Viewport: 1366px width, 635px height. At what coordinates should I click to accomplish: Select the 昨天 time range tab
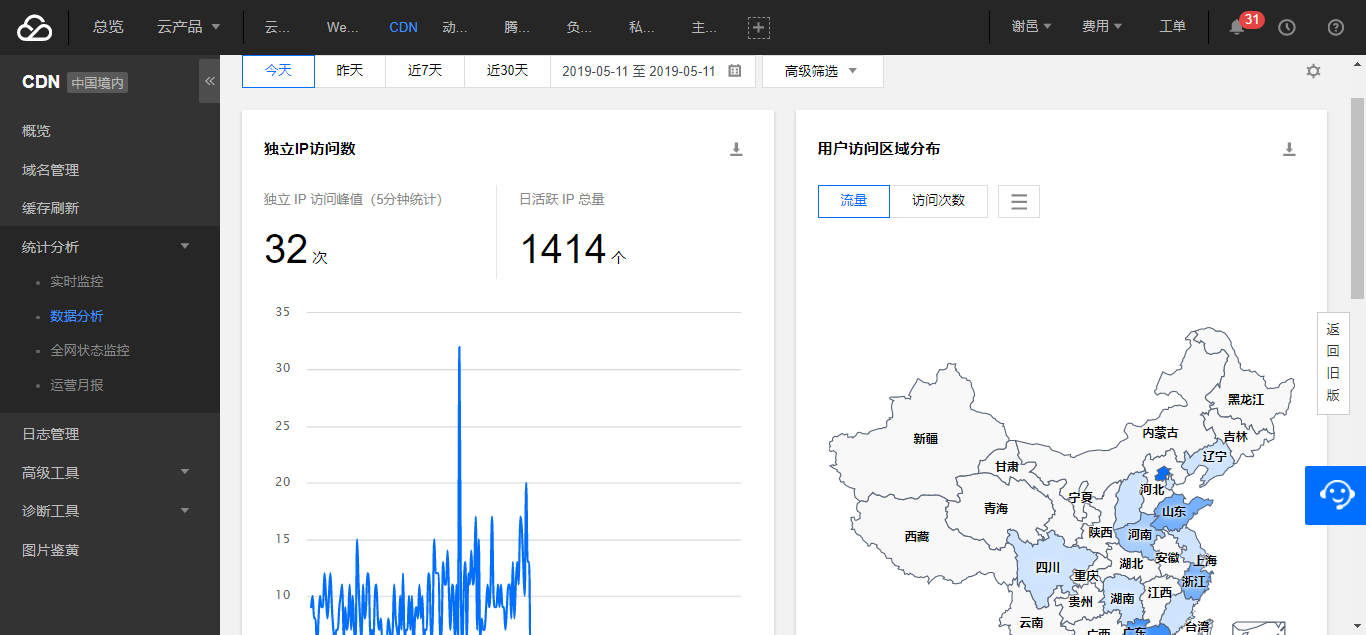350,71
